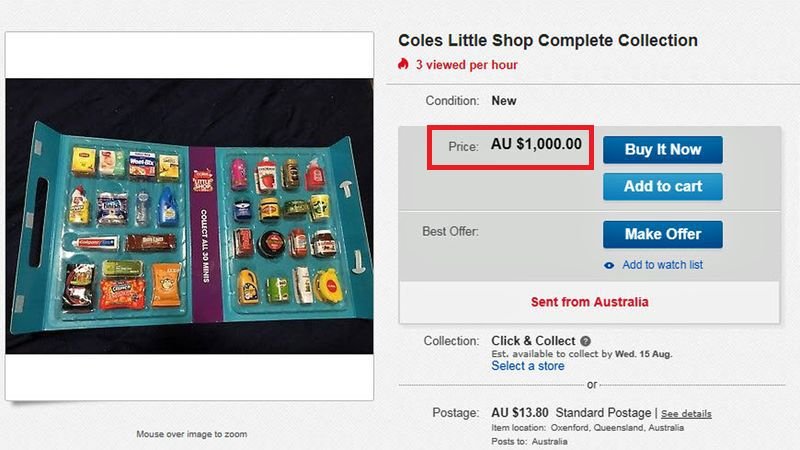Click the Mouse over image to zoom caption
Viewport: 800px width, 450px height.
[x=191, y=434]
